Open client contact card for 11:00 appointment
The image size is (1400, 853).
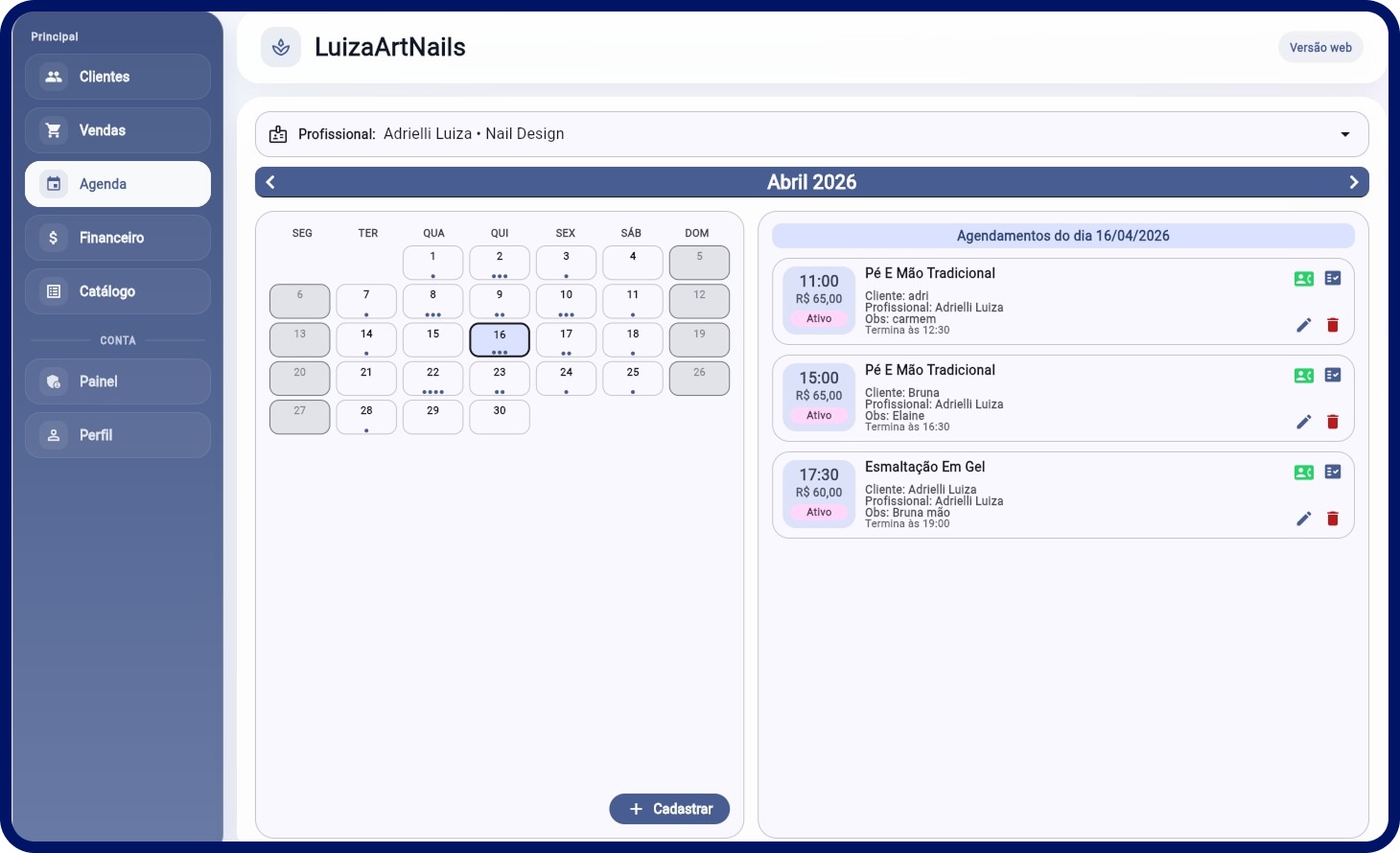pos(1304,279)
